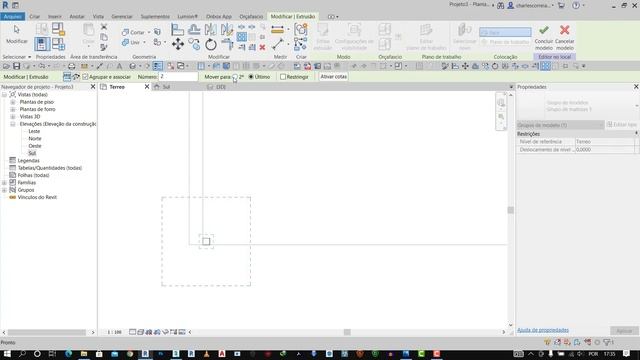This screenshot has width=640, height=360.
Task: Click the Copy tool with circles icon
Action: coord(194,44)
